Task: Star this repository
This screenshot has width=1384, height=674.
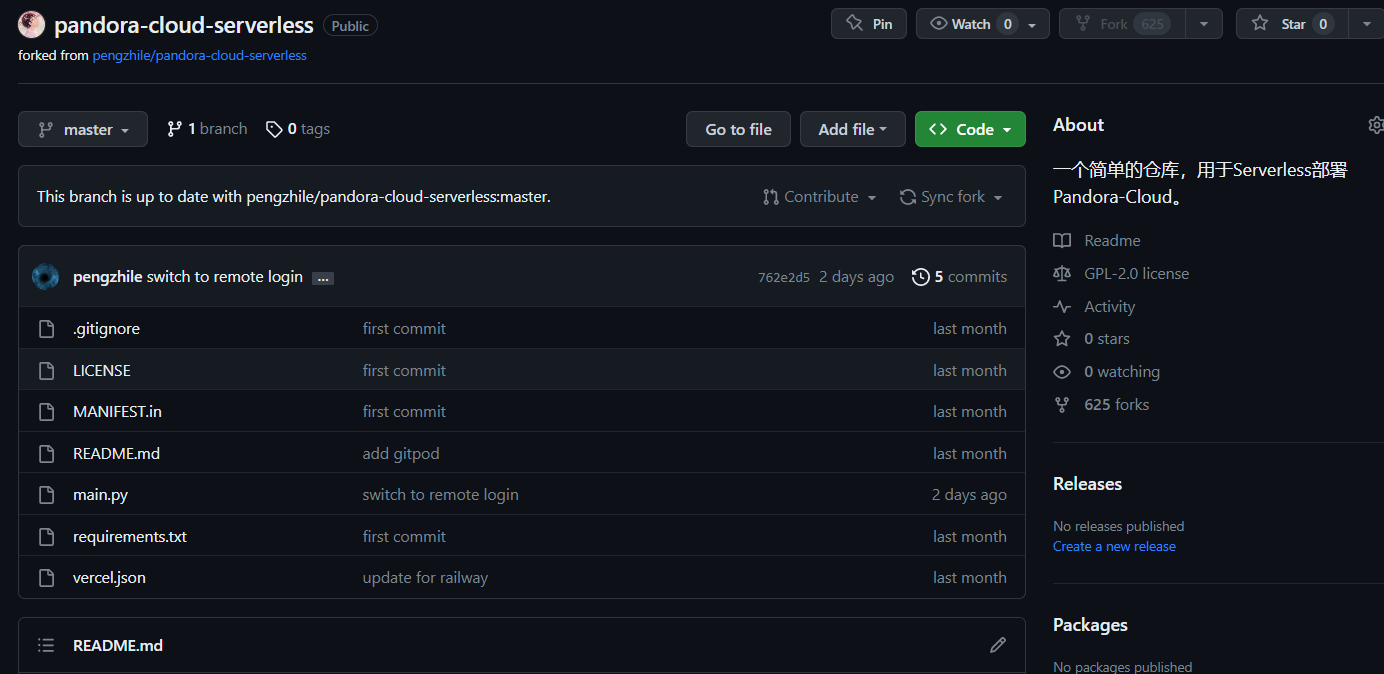Action: tap(1292, 24)
